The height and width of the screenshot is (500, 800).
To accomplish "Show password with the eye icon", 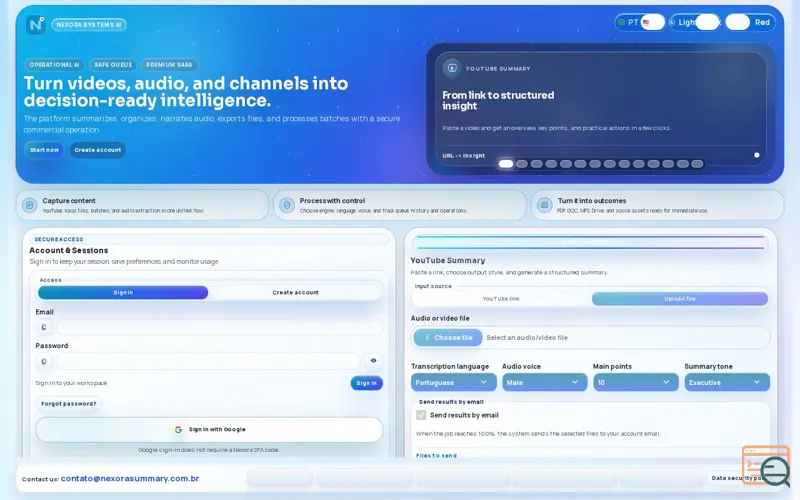I will [x=373, y=360].
